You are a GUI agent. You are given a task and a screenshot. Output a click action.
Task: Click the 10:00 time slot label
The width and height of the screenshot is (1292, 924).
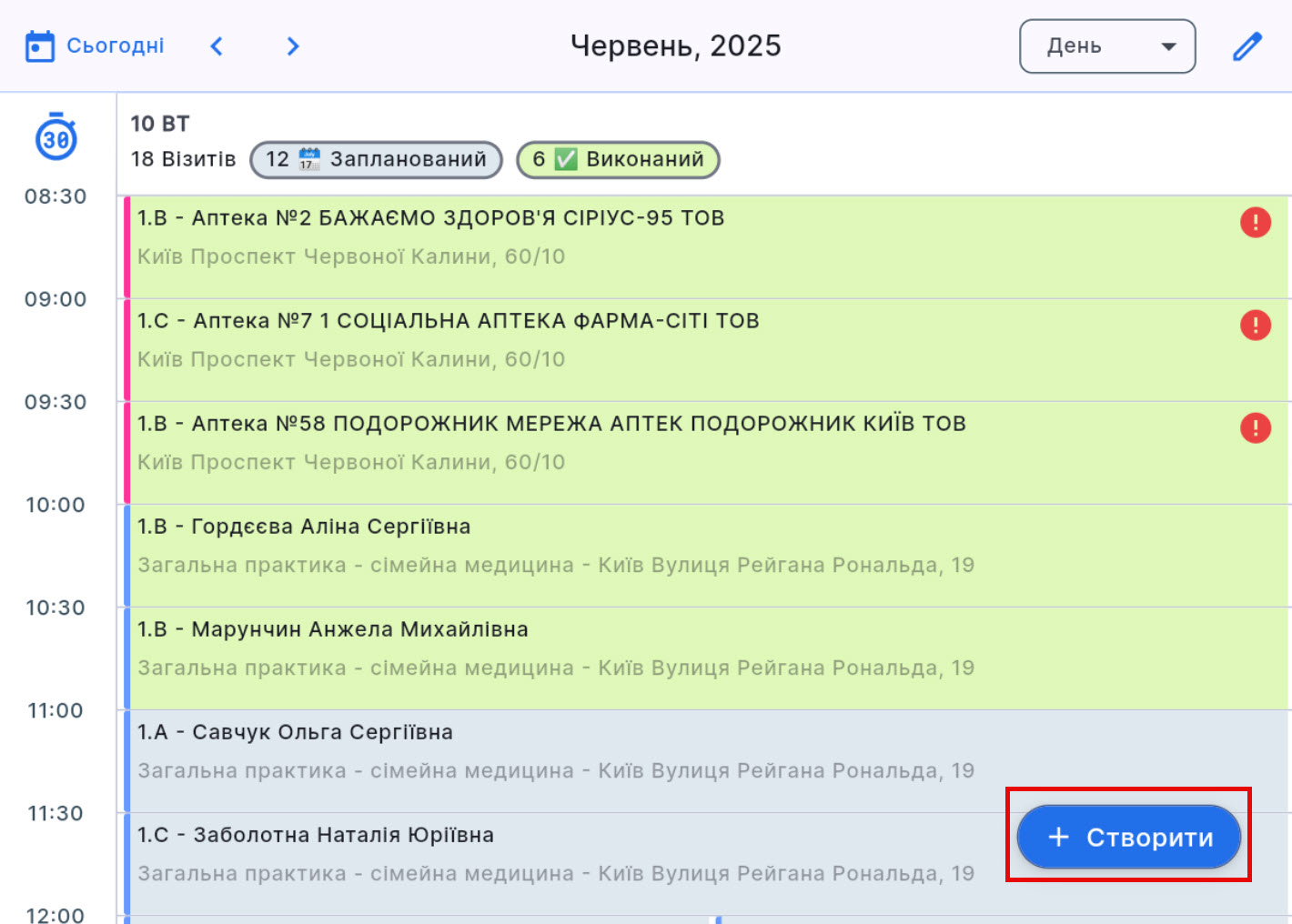(x=56, y=505)
